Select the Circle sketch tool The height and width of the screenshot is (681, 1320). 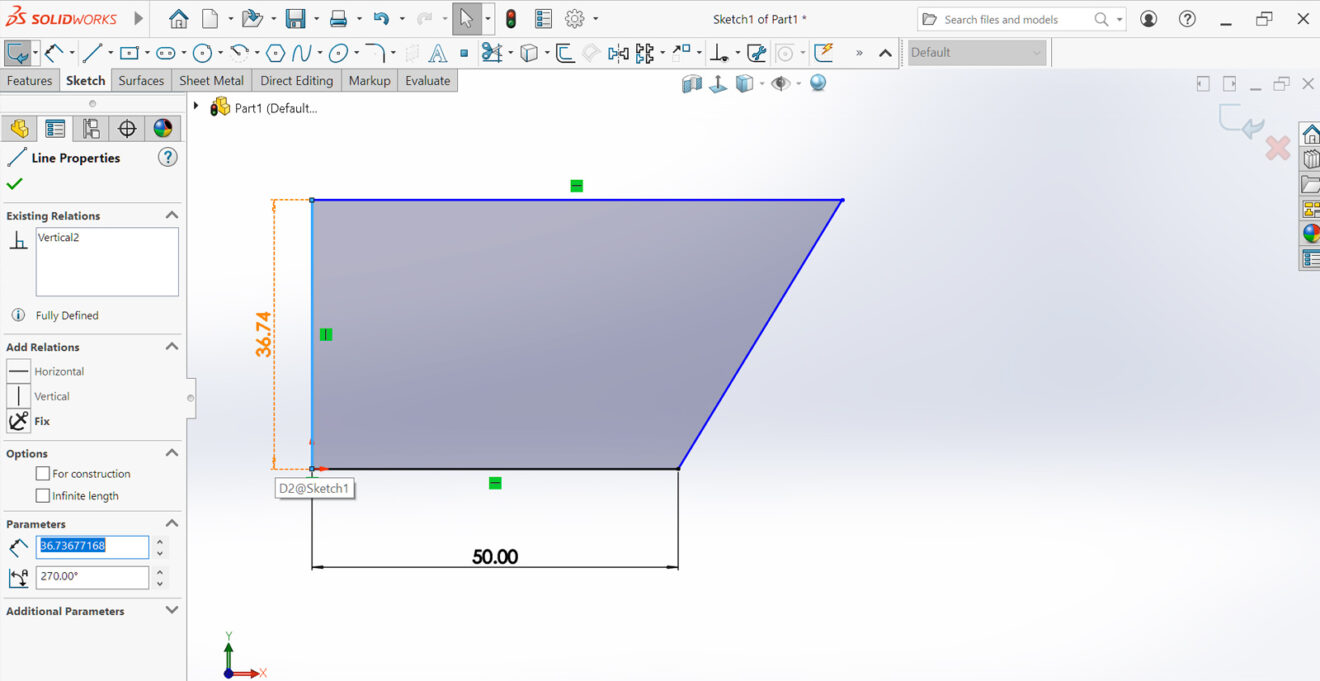tap(202, 53)
